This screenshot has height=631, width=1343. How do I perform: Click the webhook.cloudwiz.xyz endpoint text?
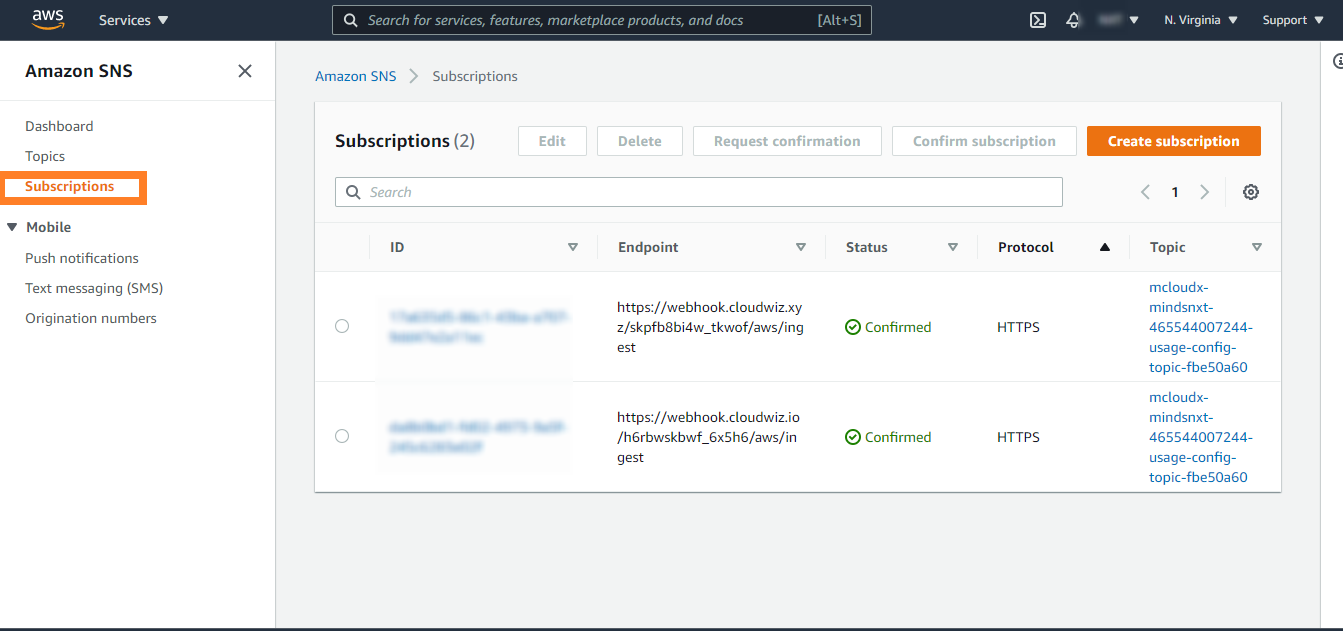coord(710,327)
